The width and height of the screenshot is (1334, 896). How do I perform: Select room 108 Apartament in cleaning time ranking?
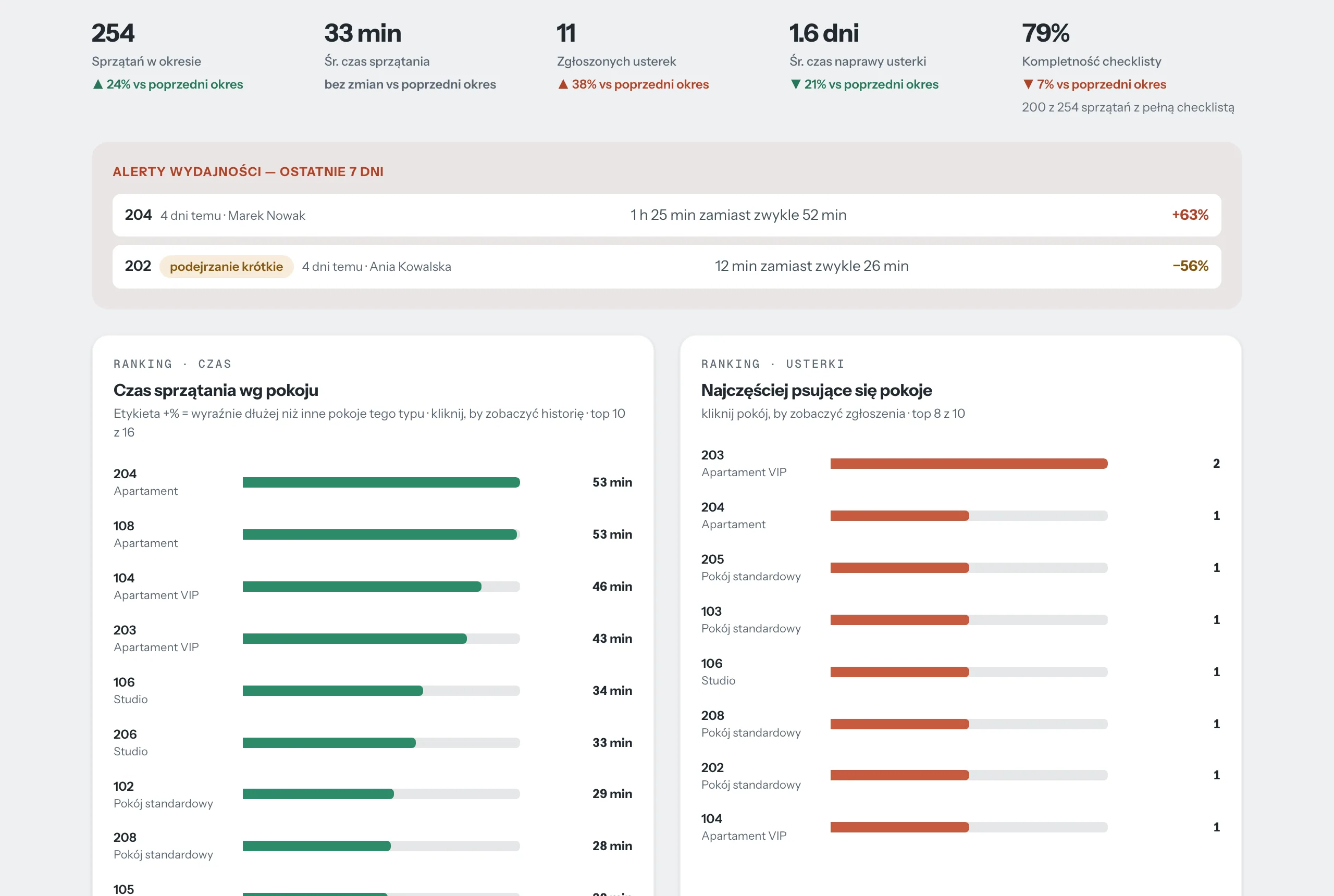coord(373,534)
